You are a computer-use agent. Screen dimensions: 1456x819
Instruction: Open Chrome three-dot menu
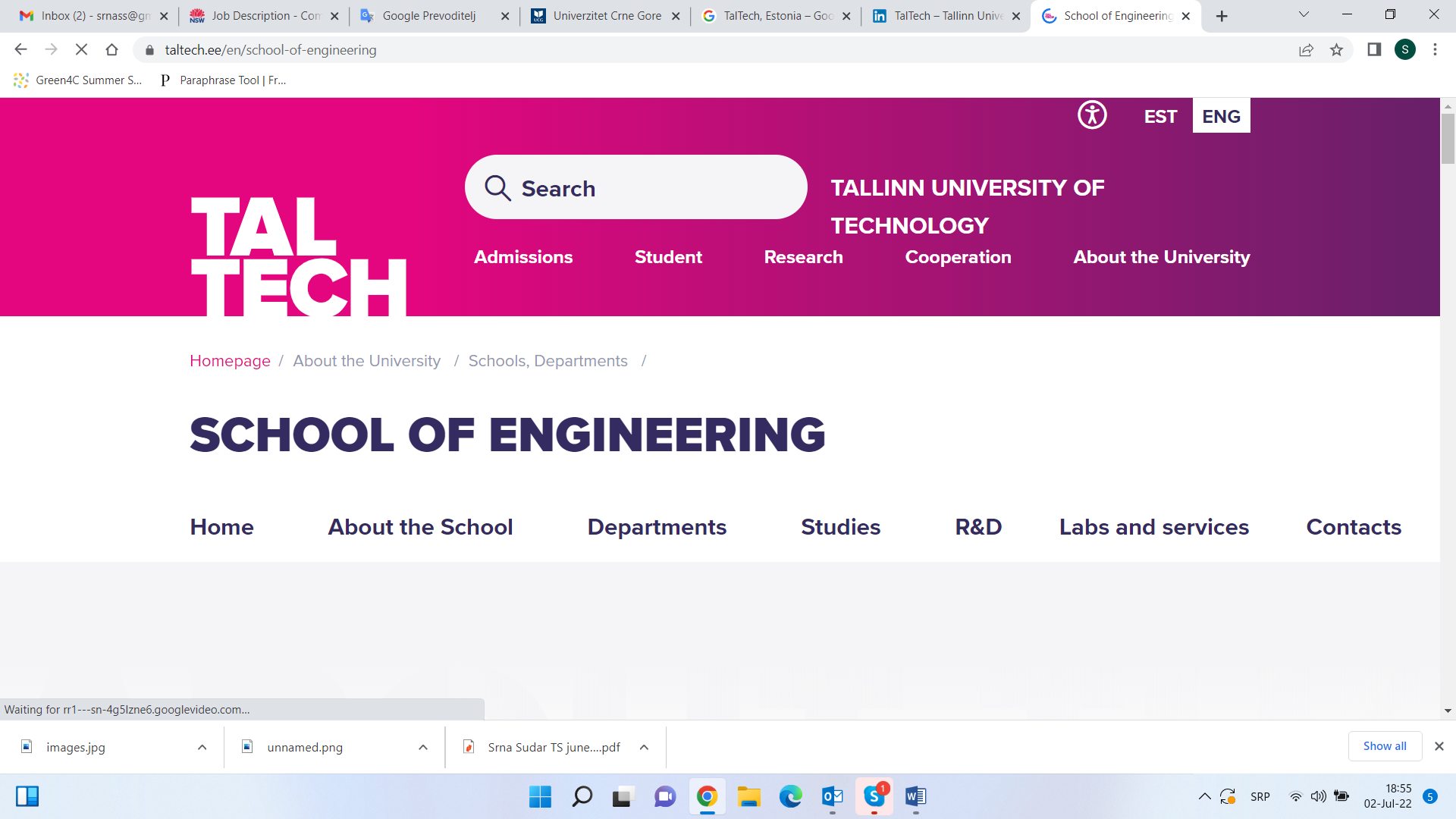(x=1435, y=50)
